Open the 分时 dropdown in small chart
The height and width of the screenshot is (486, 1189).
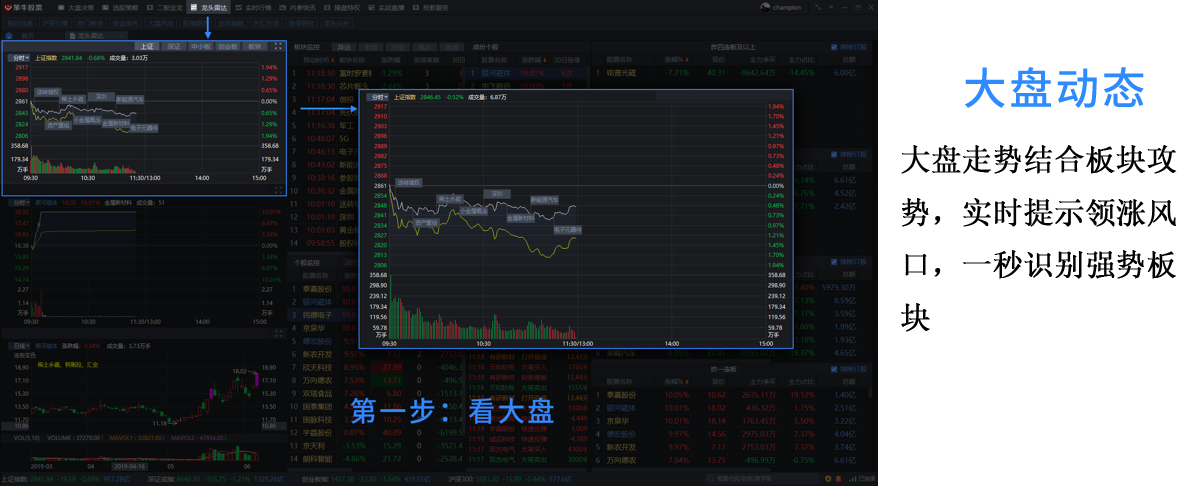tap(19, 58)
